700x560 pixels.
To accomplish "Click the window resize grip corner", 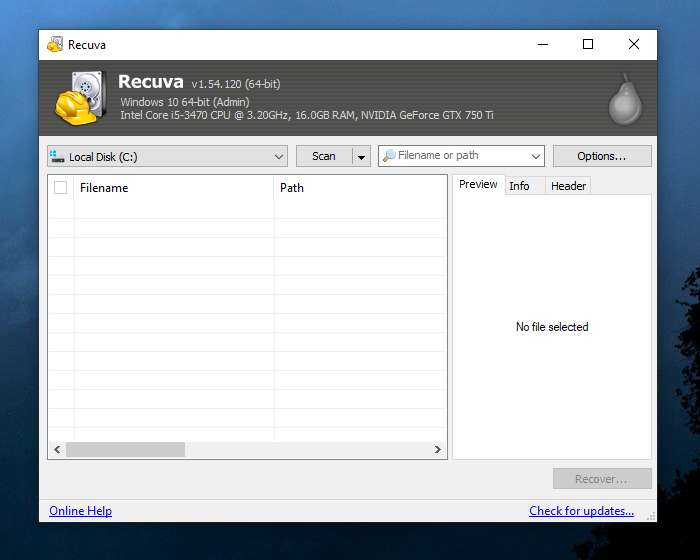I will (651, 516).
